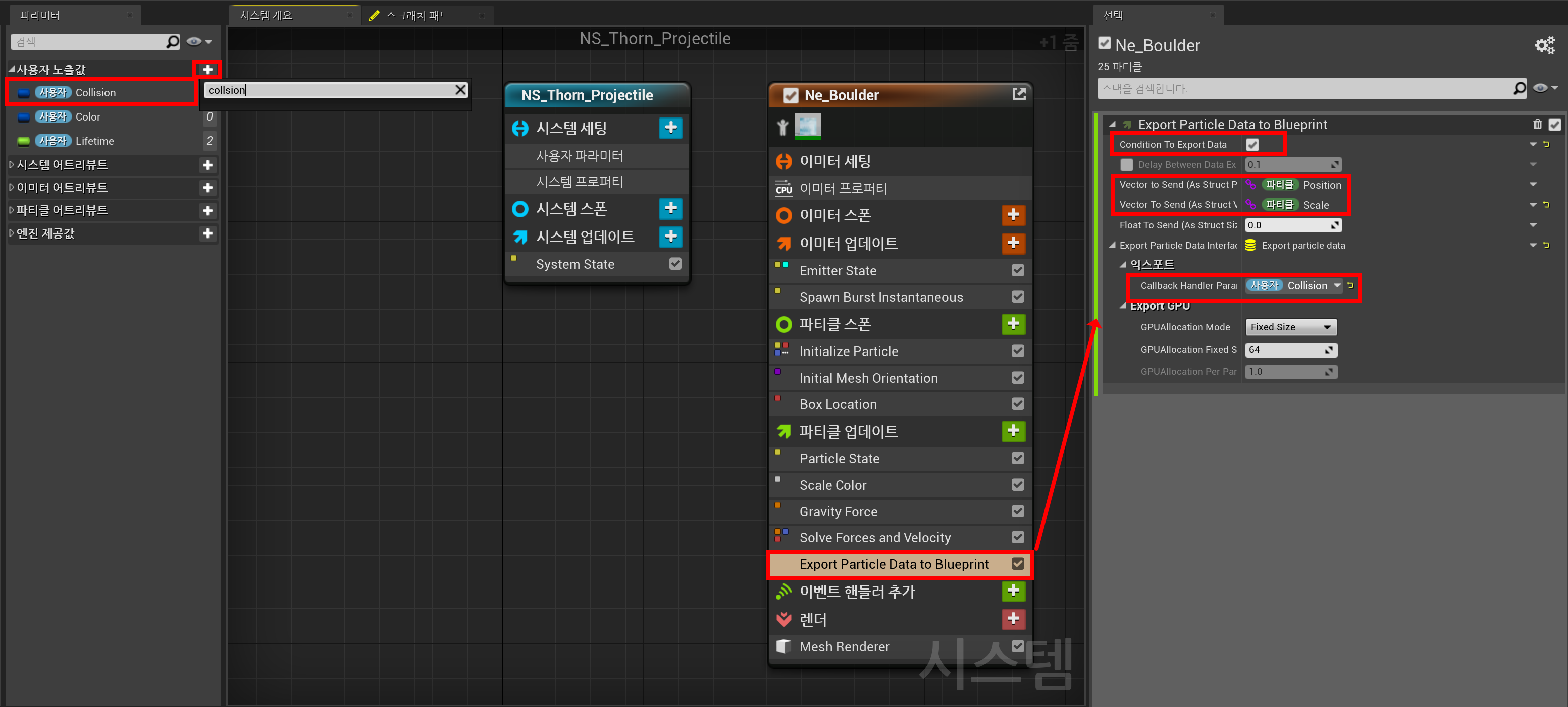The height and width of the screenshot is (707, 1568).
Task: Enable Delay Between Data Export checkbox
Action: click(x=1127, y=165)
